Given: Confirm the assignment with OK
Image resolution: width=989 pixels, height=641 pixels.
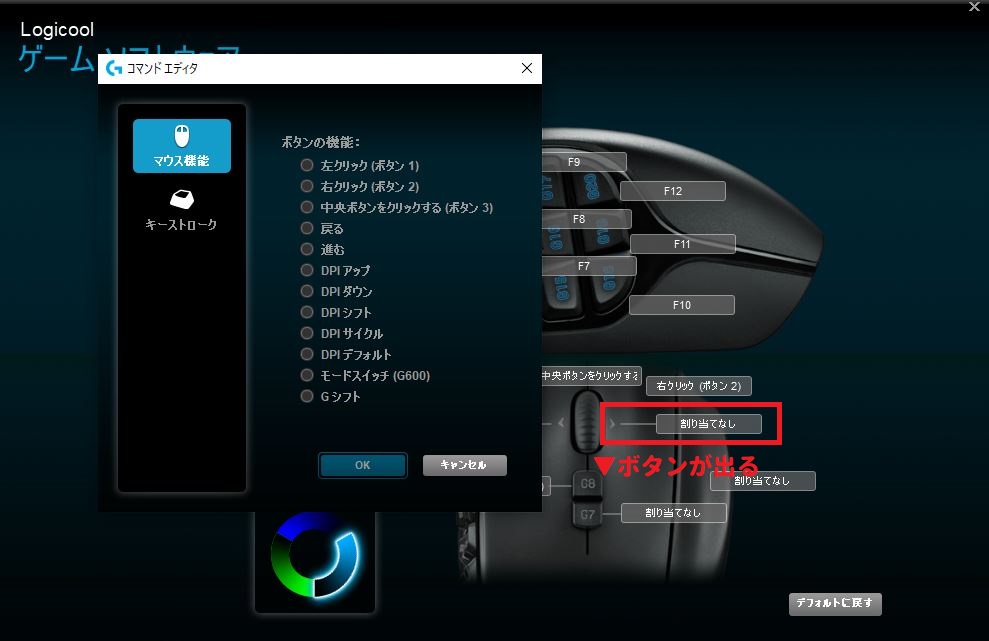Looking at the screenshot, I should [362, 465].
